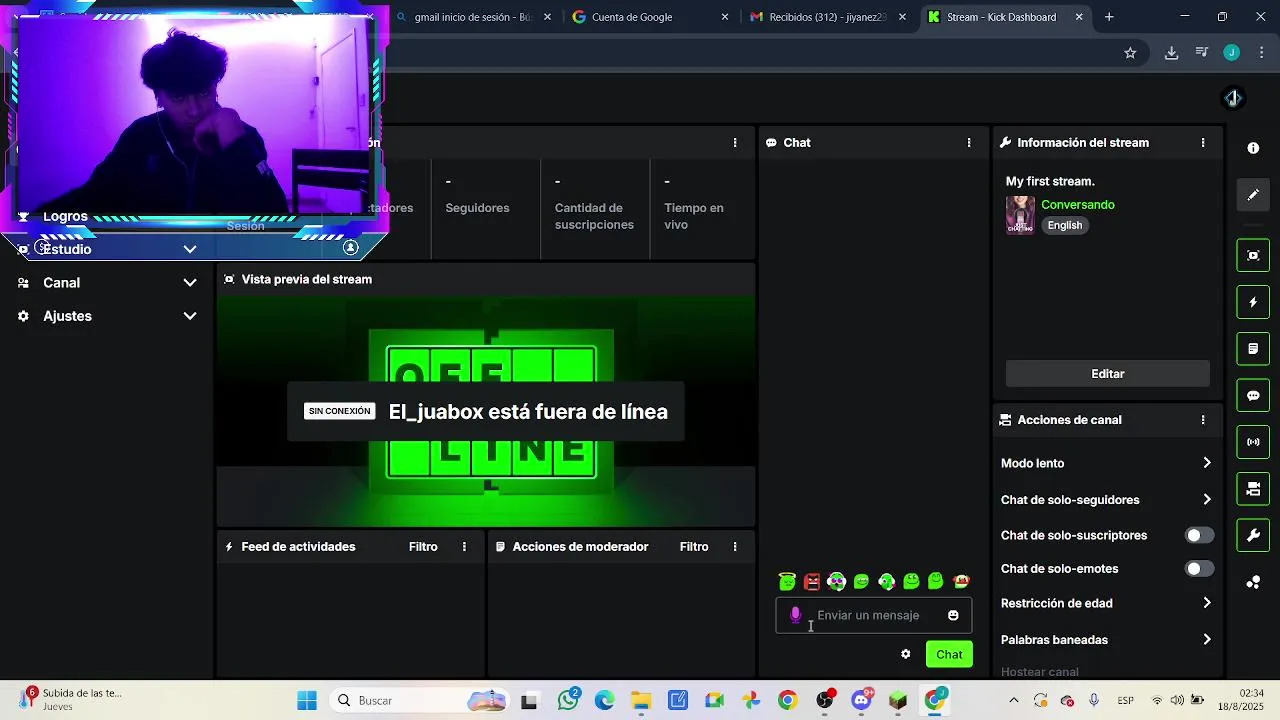This screenshot has width=1280, height=720.
Task: Open OBS Studio from the taskbar
Action: click(825, 700)
